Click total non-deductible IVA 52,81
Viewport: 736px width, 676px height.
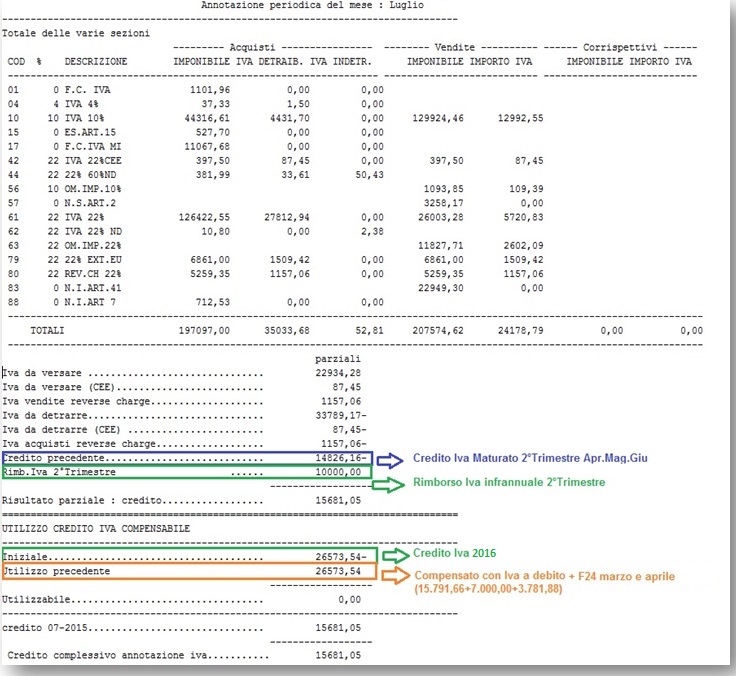click(x=369, y=330)
